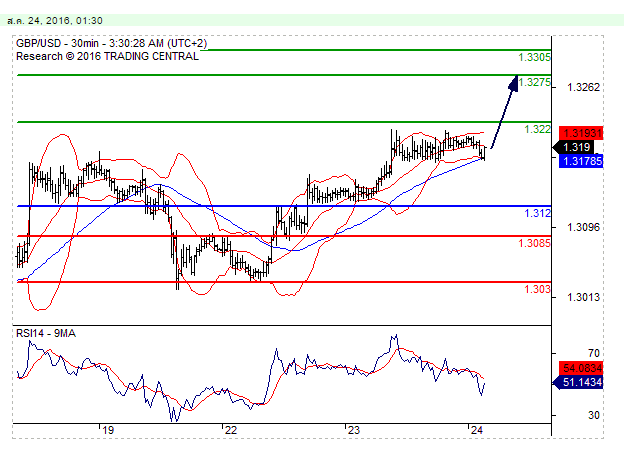Click the Research 2016 TRADING CENTRAL text
The image size is (624, 458).
point(107,56)
